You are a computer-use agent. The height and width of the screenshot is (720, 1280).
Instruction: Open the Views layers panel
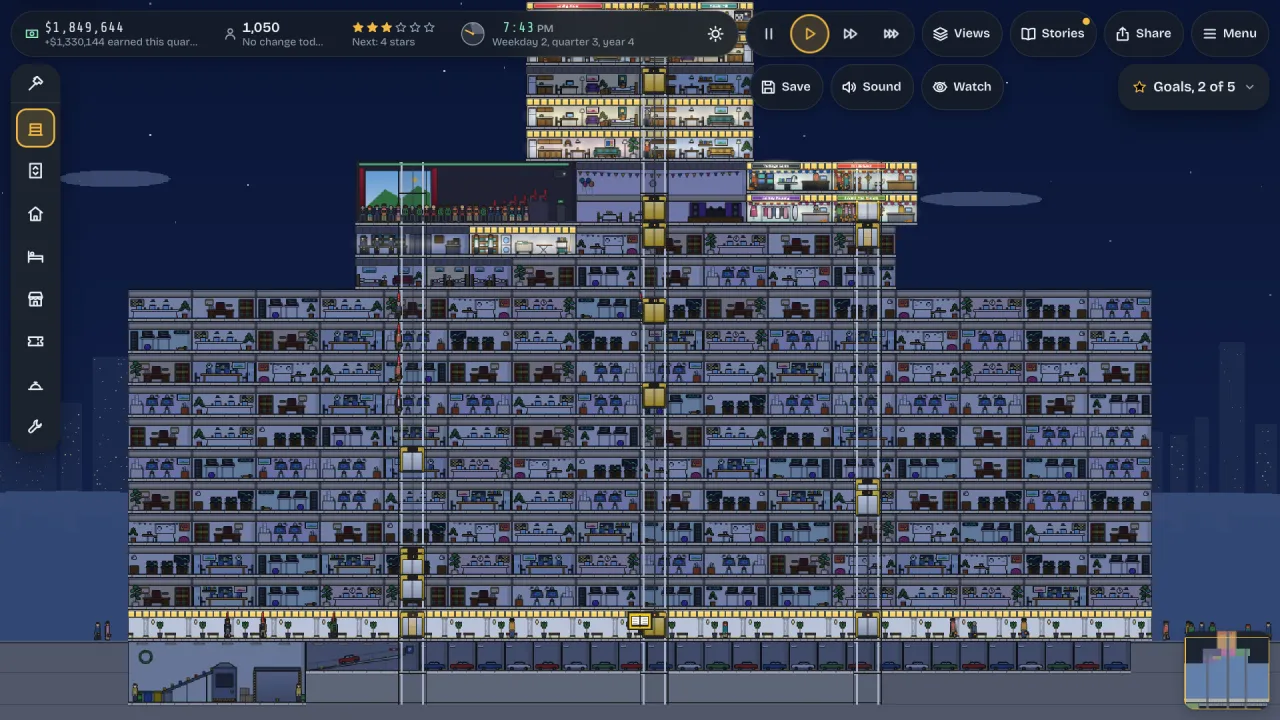(x=961, y=34)
